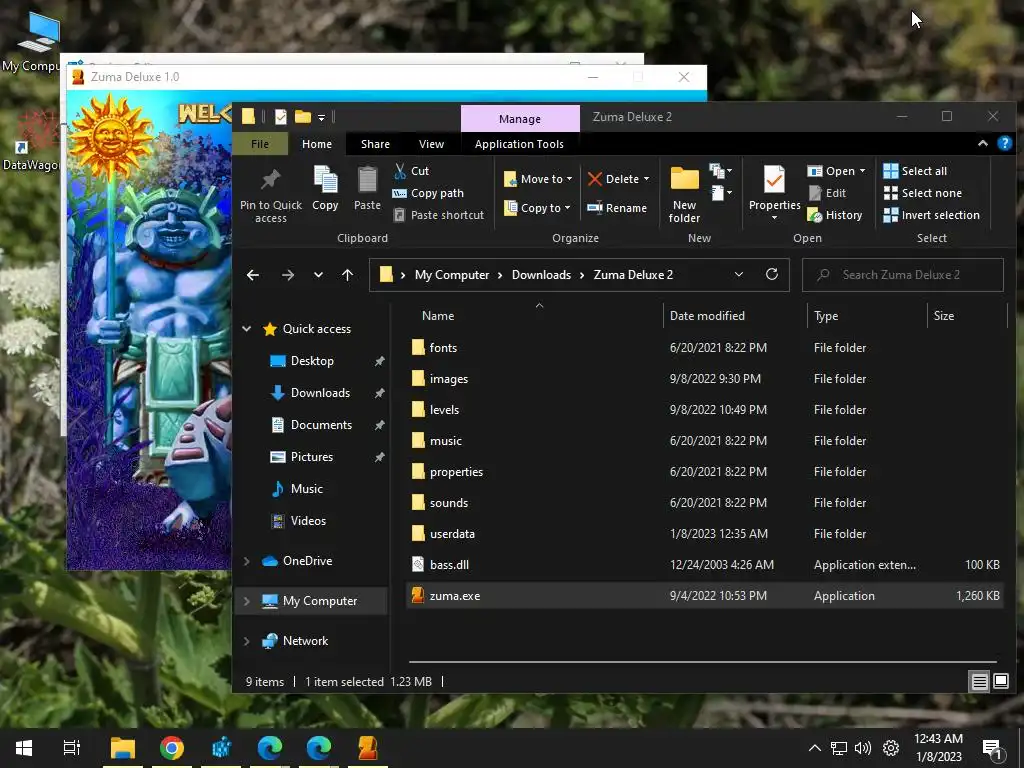This screenshot has height=768, width=1024.
Task: Switch to the View ribbon tab
Action: (431, 144)
